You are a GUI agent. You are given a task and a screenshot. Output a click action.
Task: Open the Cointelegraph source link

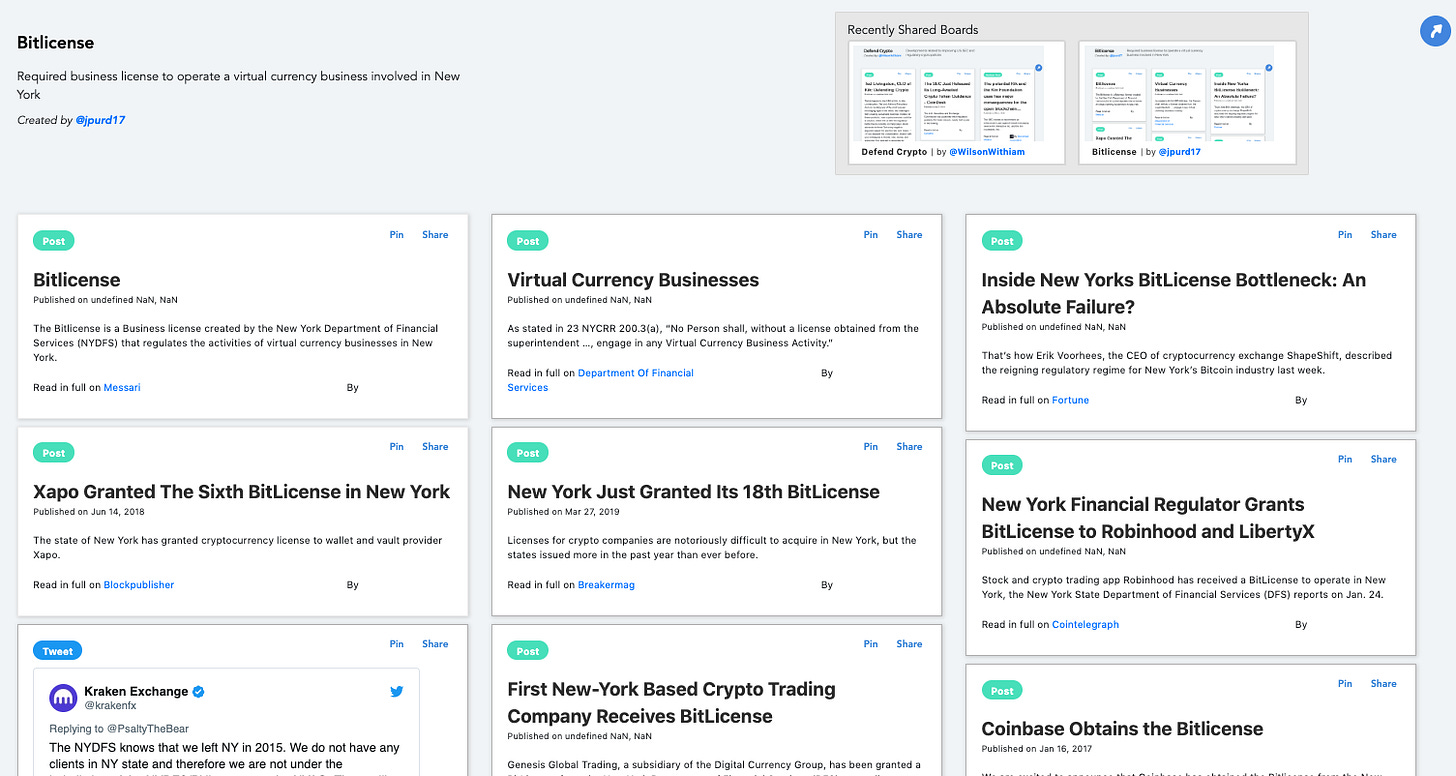tap(1085, 625)
